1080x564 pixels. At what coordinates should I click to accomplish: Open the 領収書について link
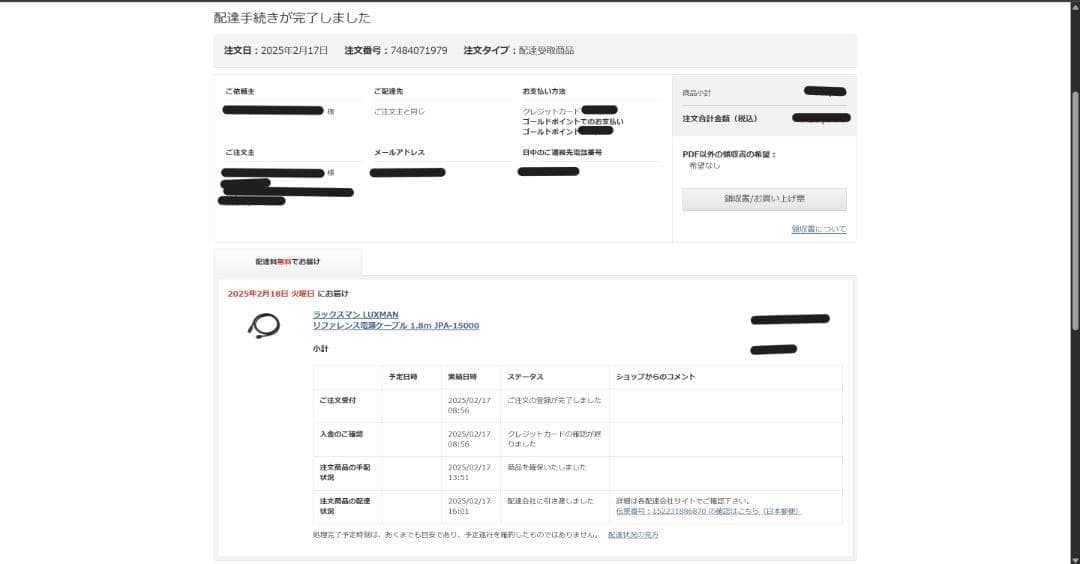click(818, 229)
